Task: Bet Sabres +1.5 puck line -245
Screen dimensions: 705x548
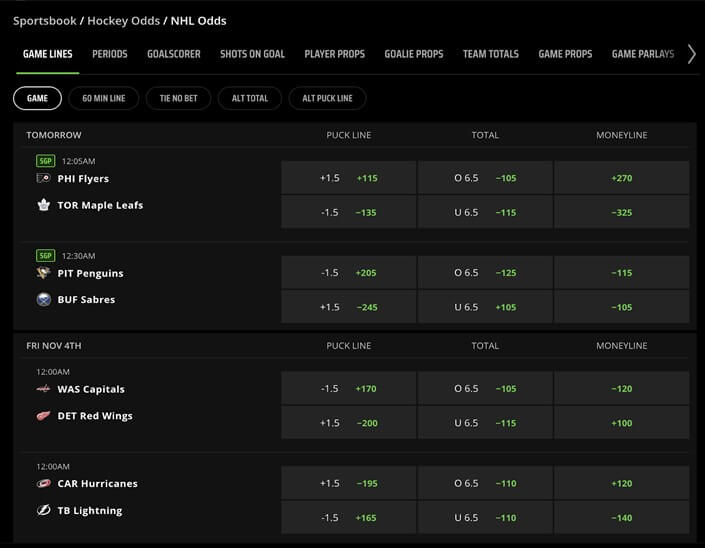Action: click(349, 307)
